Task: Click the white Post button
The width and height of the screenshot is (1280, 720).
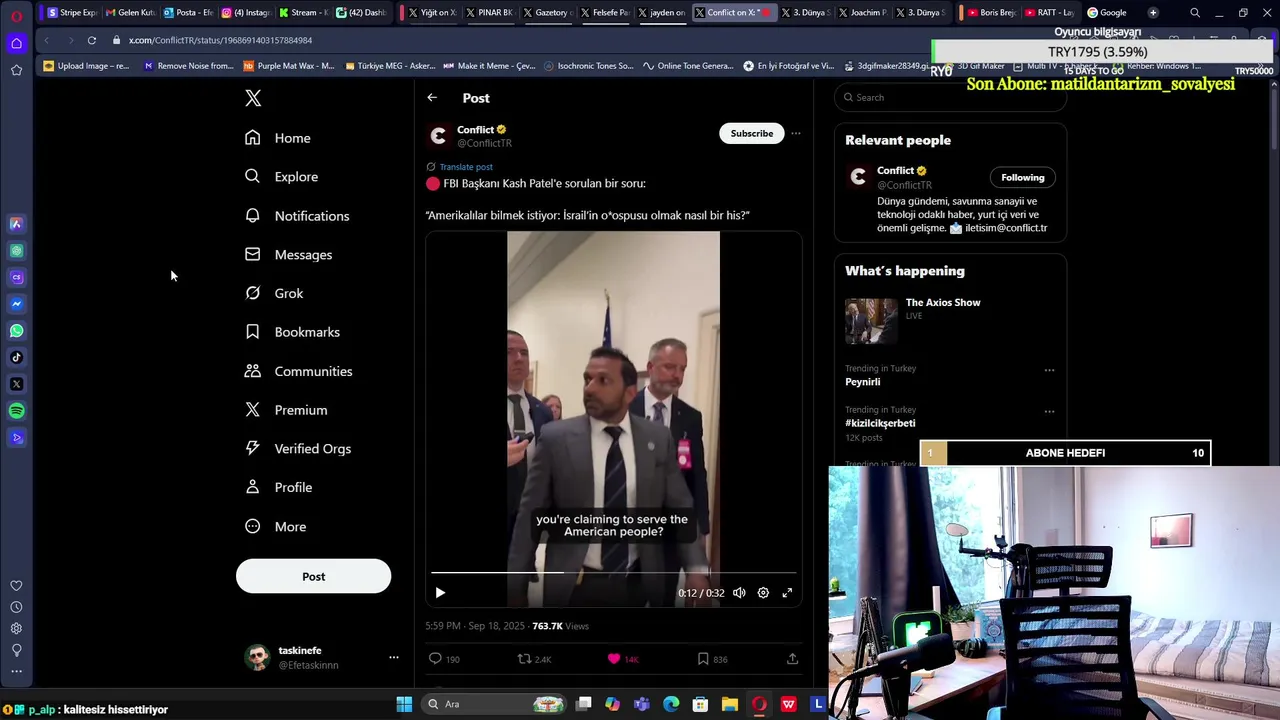Action: coord(313,576)
